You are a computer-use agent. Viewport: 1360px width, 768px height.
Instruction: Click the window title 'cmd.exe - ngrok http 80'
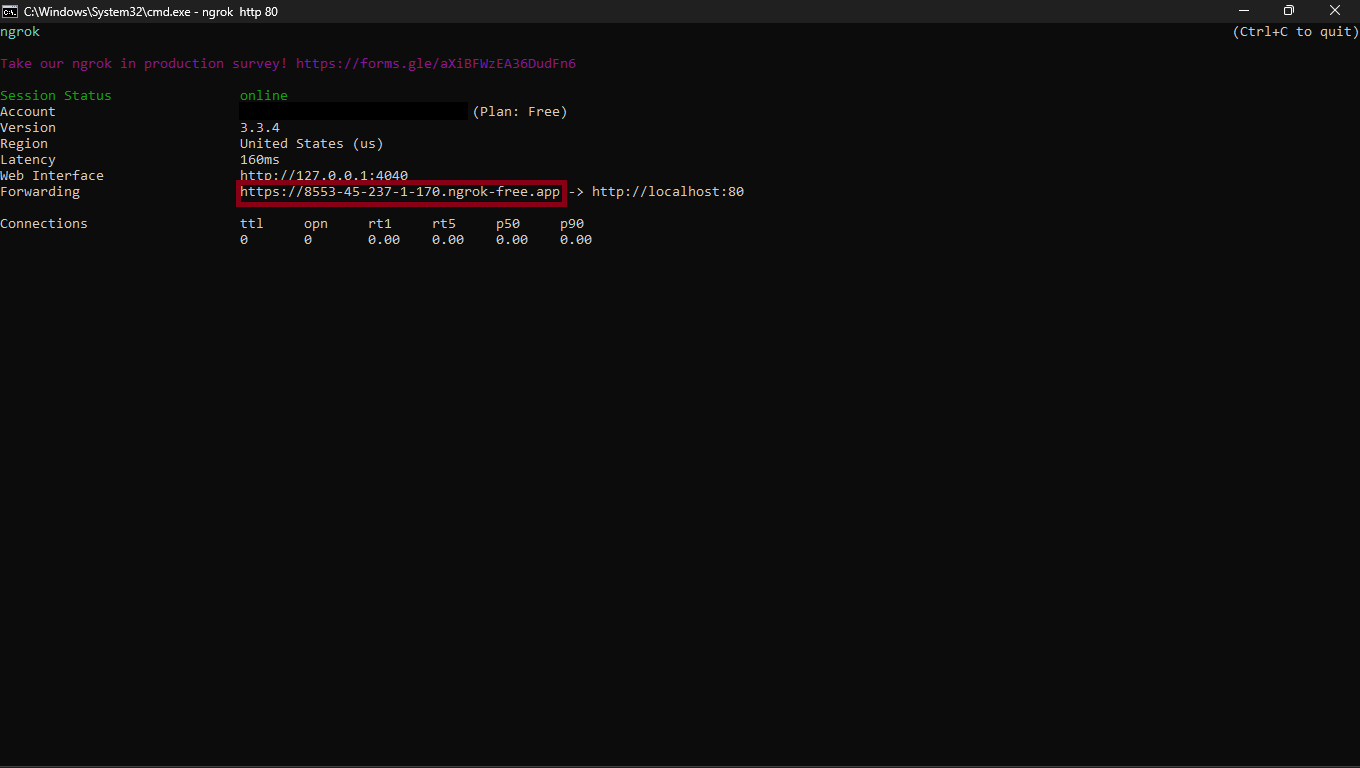pyautogui.click(x=151, y=11)
